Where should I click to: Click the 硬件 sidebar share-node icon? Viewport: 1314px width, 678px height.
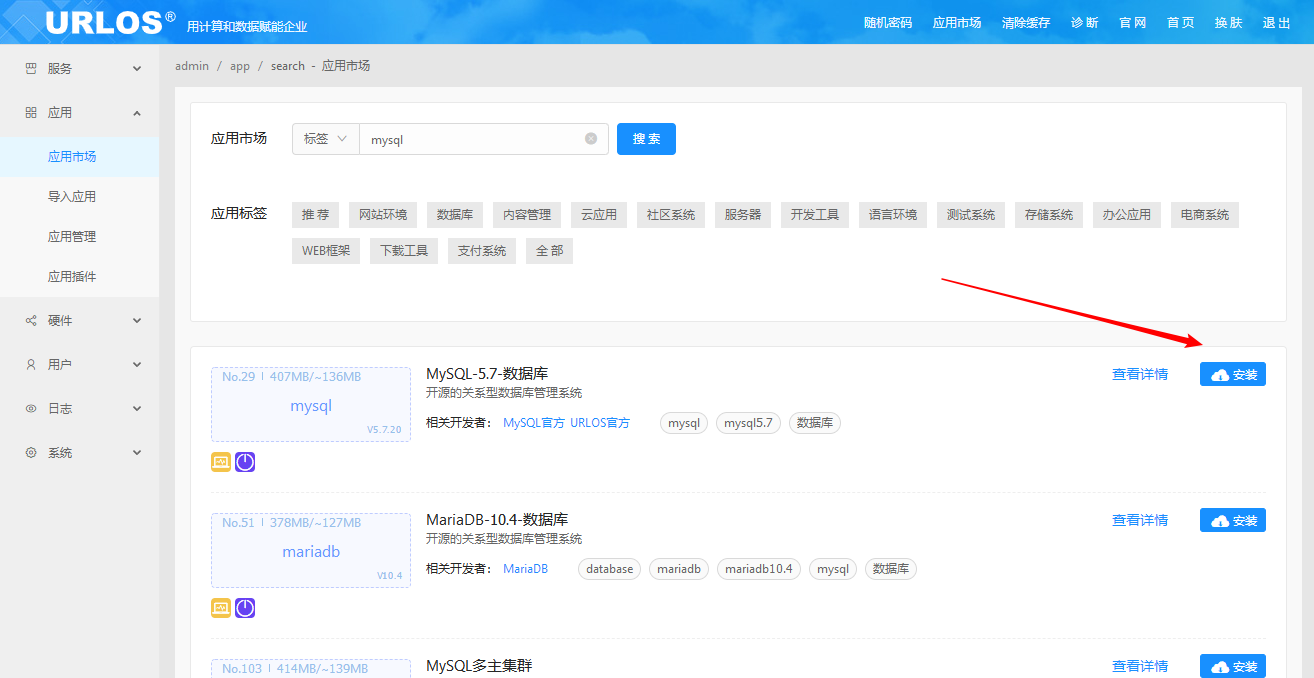31,321
